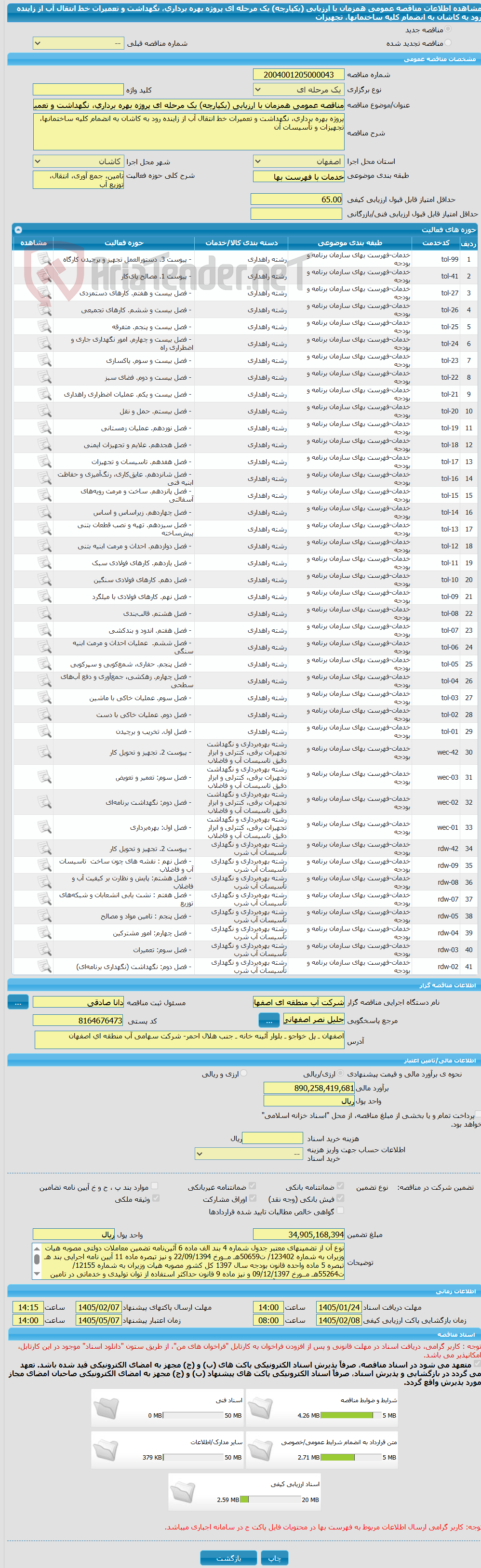Image resolution: width=481 pixels, height=1568 pixels.
Task: Click the ردیف column header
Action: click(468, 242)
